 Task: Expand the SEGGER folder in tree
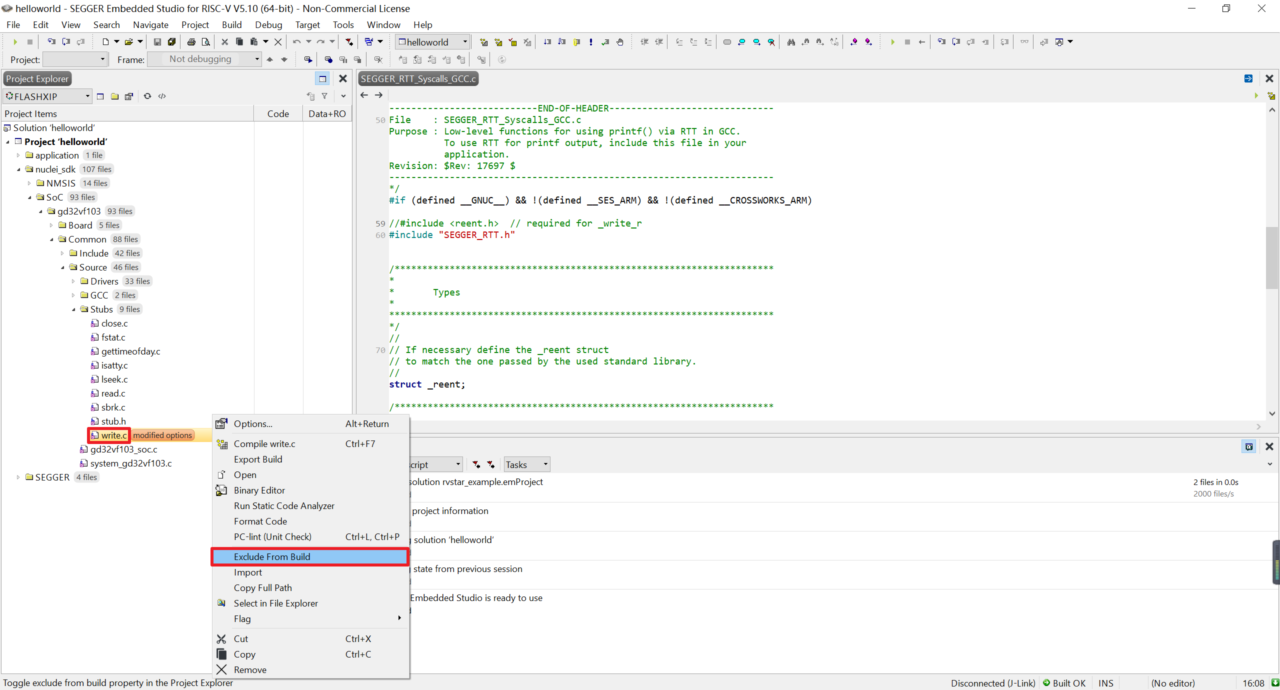18,477
